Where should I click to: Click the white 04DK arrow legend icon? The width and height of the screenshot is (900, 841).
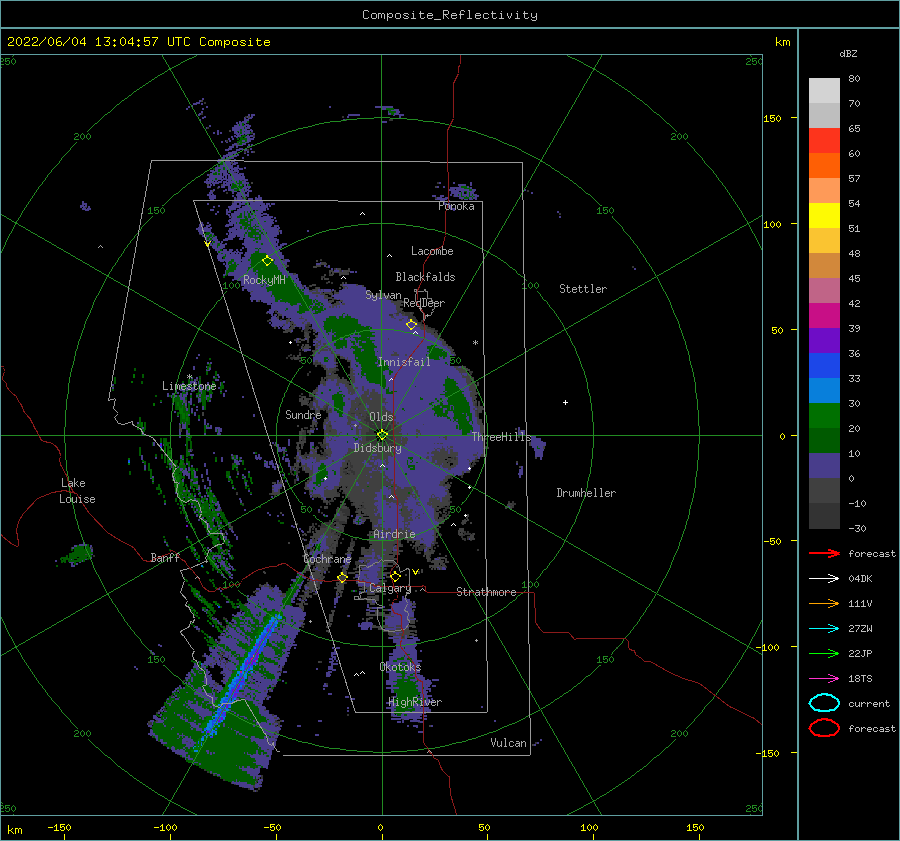(824, 578)
